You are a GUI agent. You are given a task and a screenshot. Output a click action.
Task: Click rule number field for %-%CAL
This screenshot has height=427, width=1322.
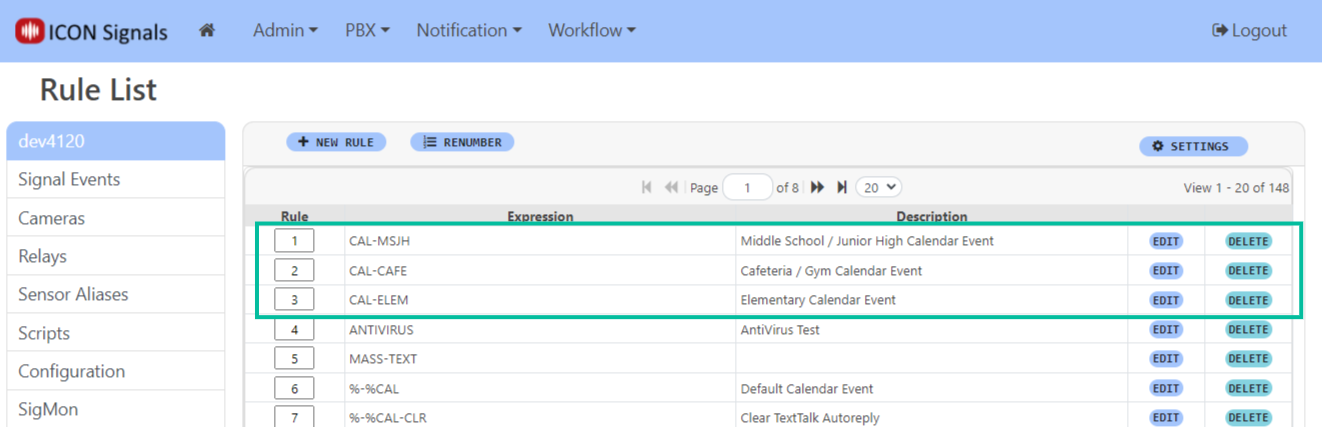click(294, 388)
